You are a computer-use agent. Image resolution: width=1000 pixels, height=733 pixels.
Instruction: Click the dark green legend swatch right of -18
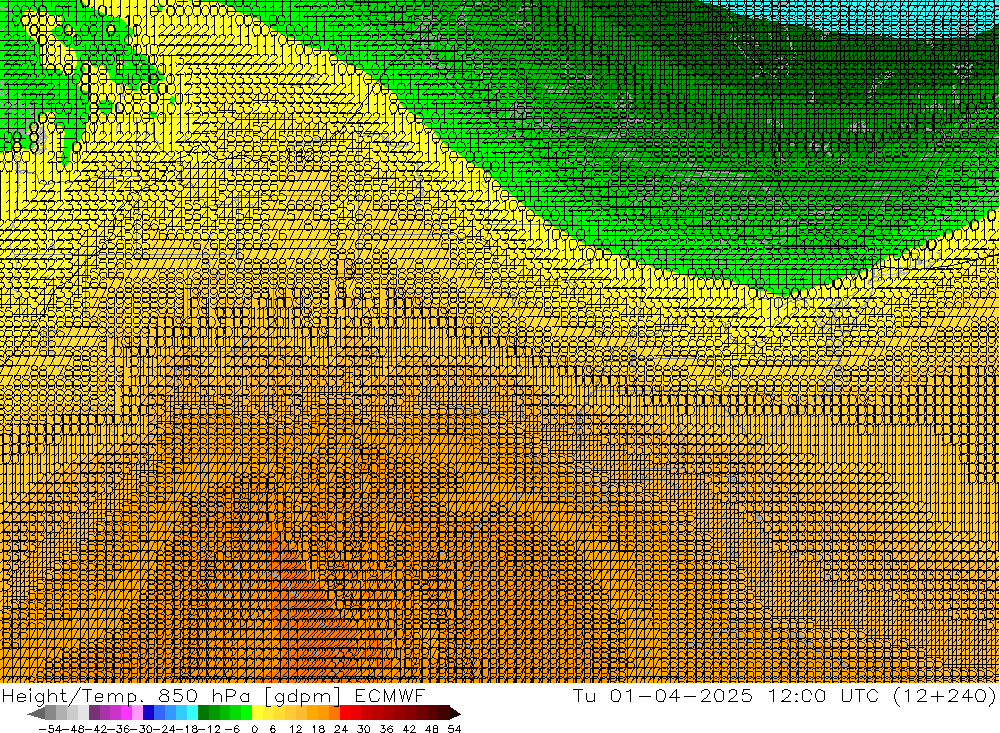(x=203, y=713)
